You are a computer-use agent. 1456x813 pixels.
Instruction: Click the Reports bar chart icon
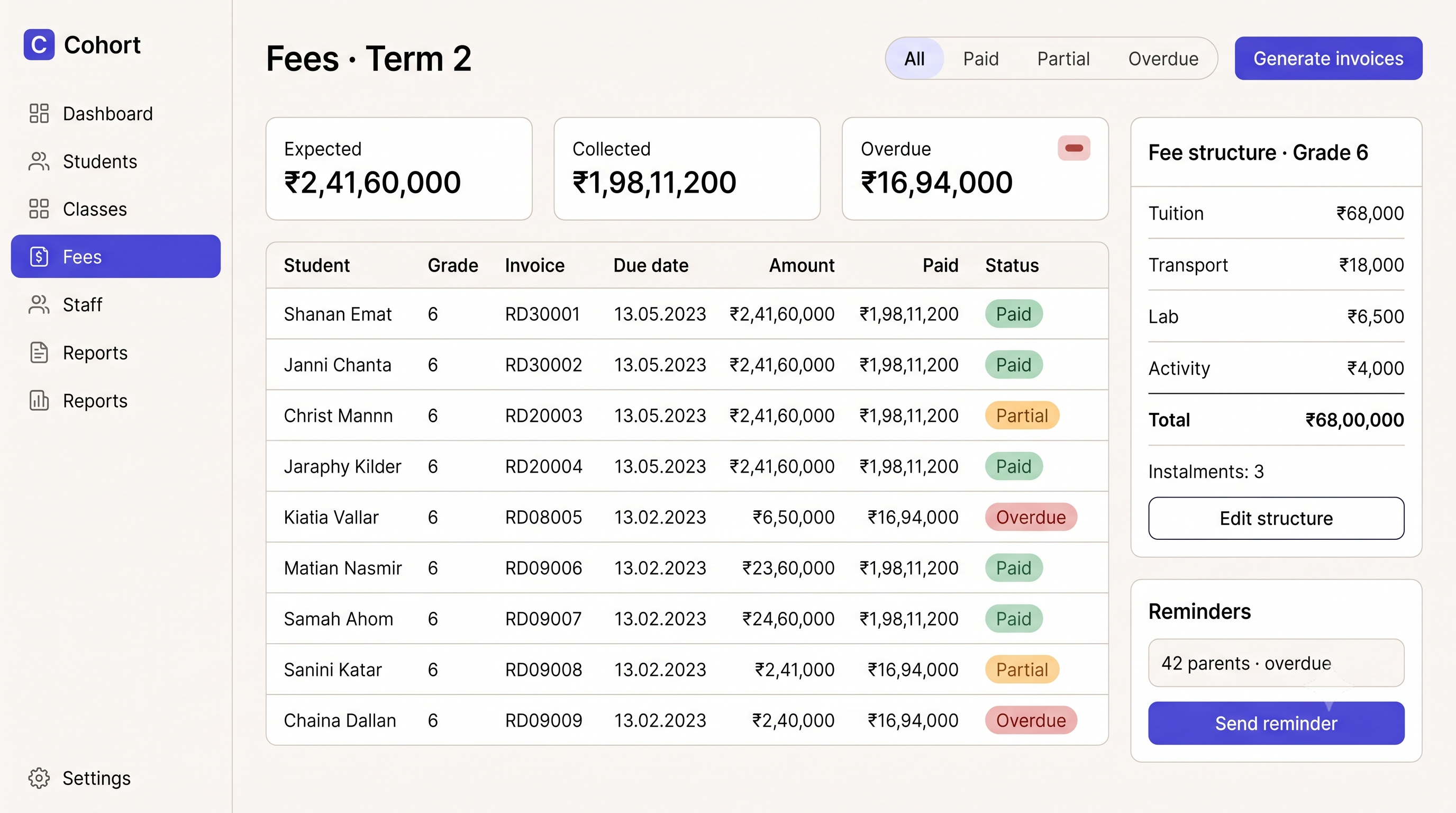39,400
